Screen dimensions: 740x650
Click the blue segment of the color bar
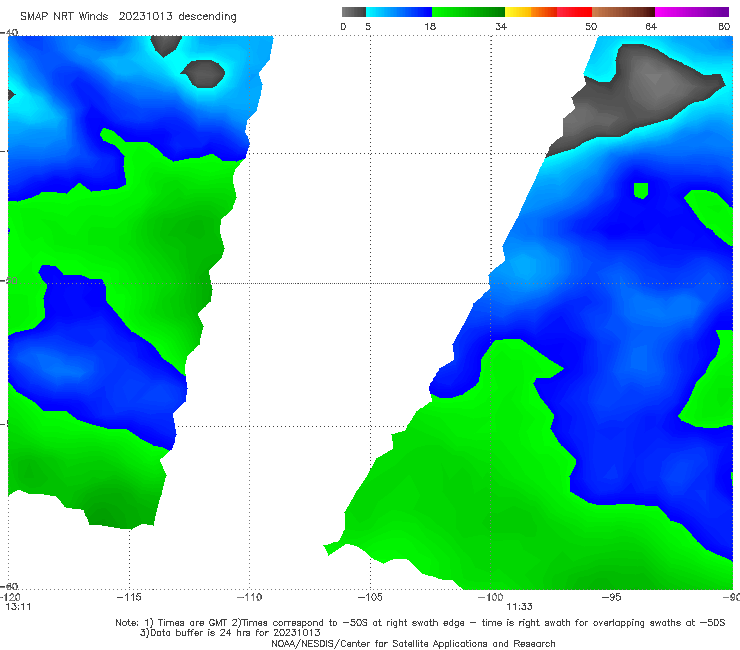pyautogui.click(x=399, y=12)
